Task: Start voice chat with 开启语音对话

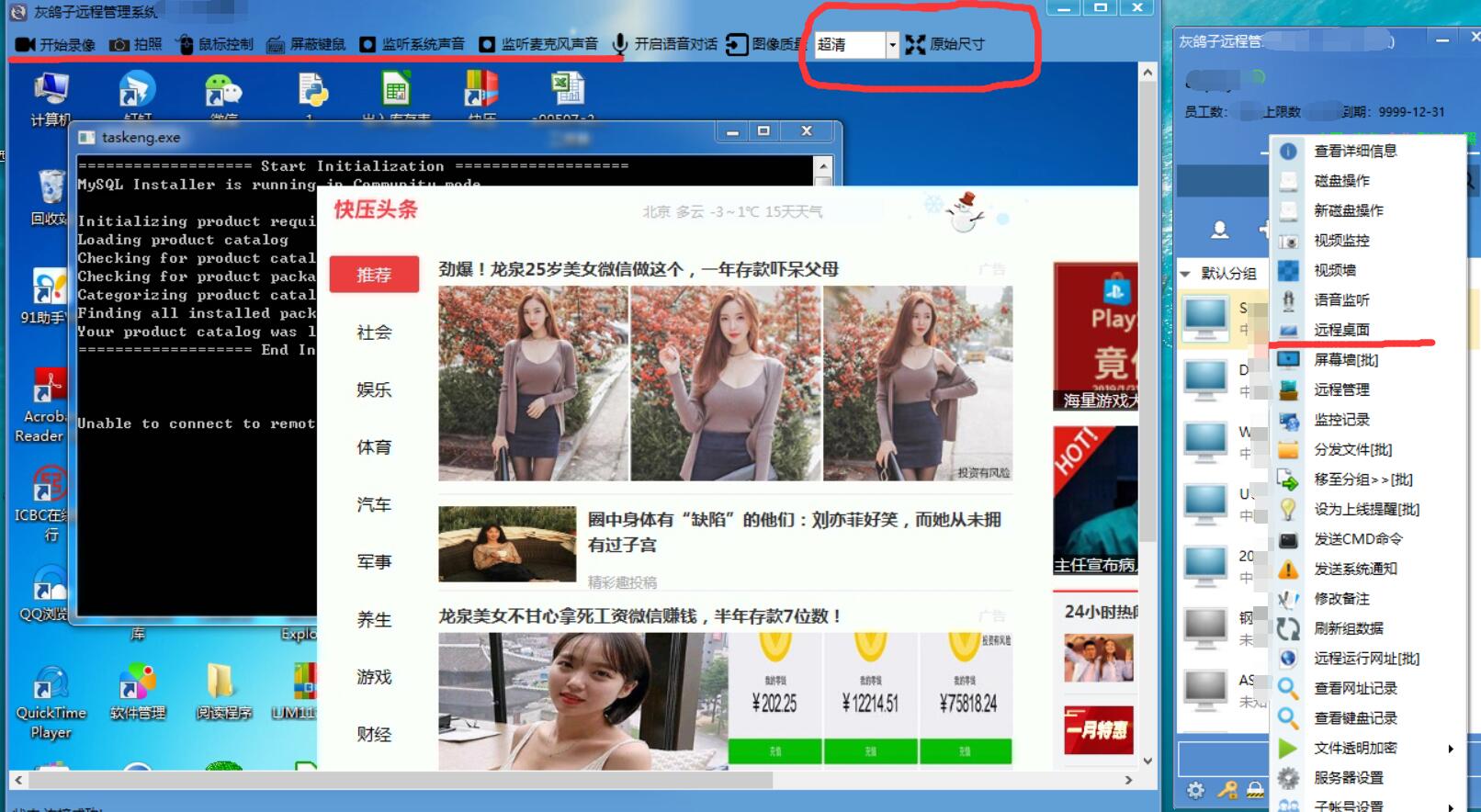Action: click(664, 44)
